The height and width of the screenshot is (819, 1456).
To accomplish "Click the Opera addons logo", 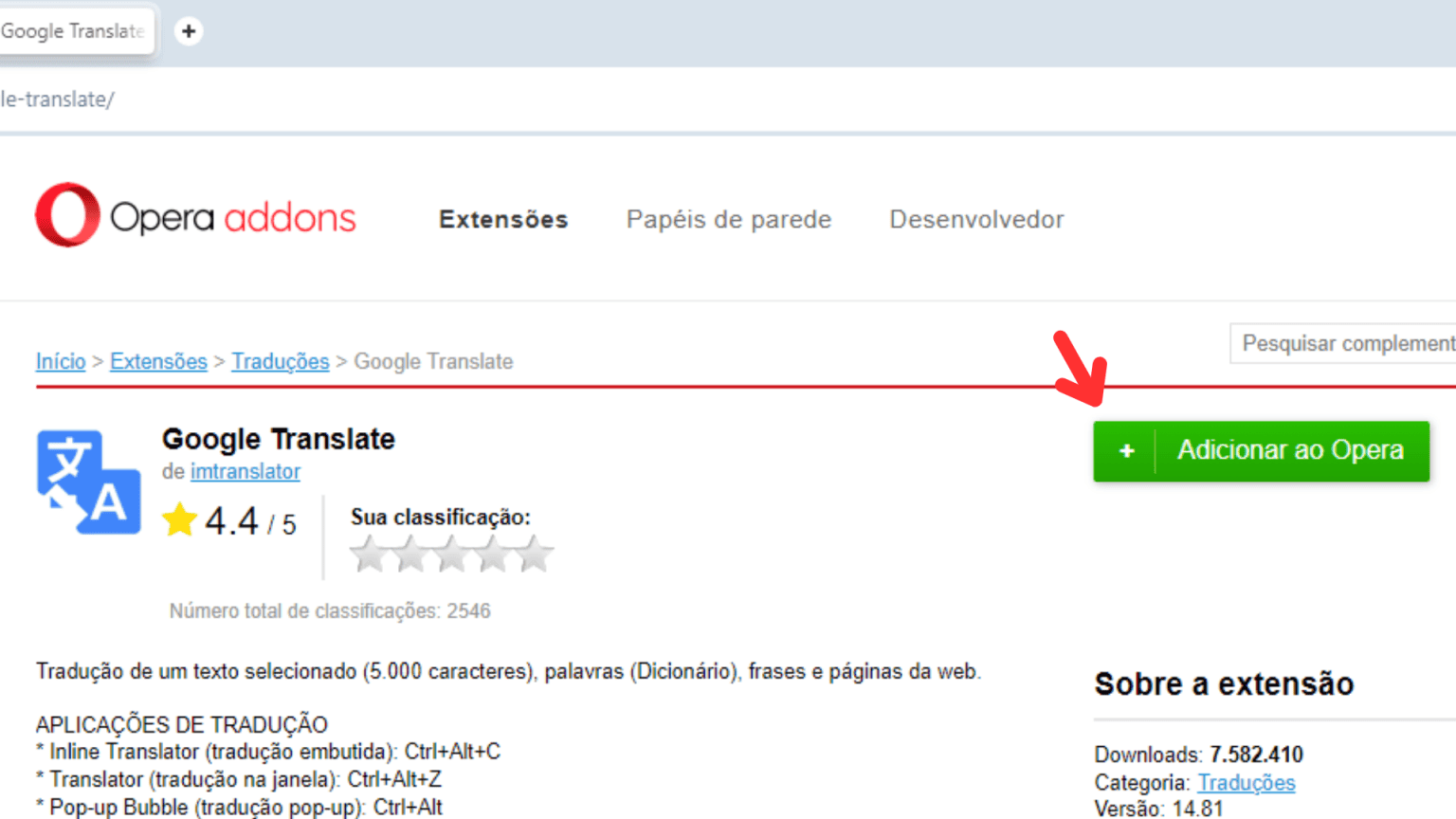I will 194,218.
